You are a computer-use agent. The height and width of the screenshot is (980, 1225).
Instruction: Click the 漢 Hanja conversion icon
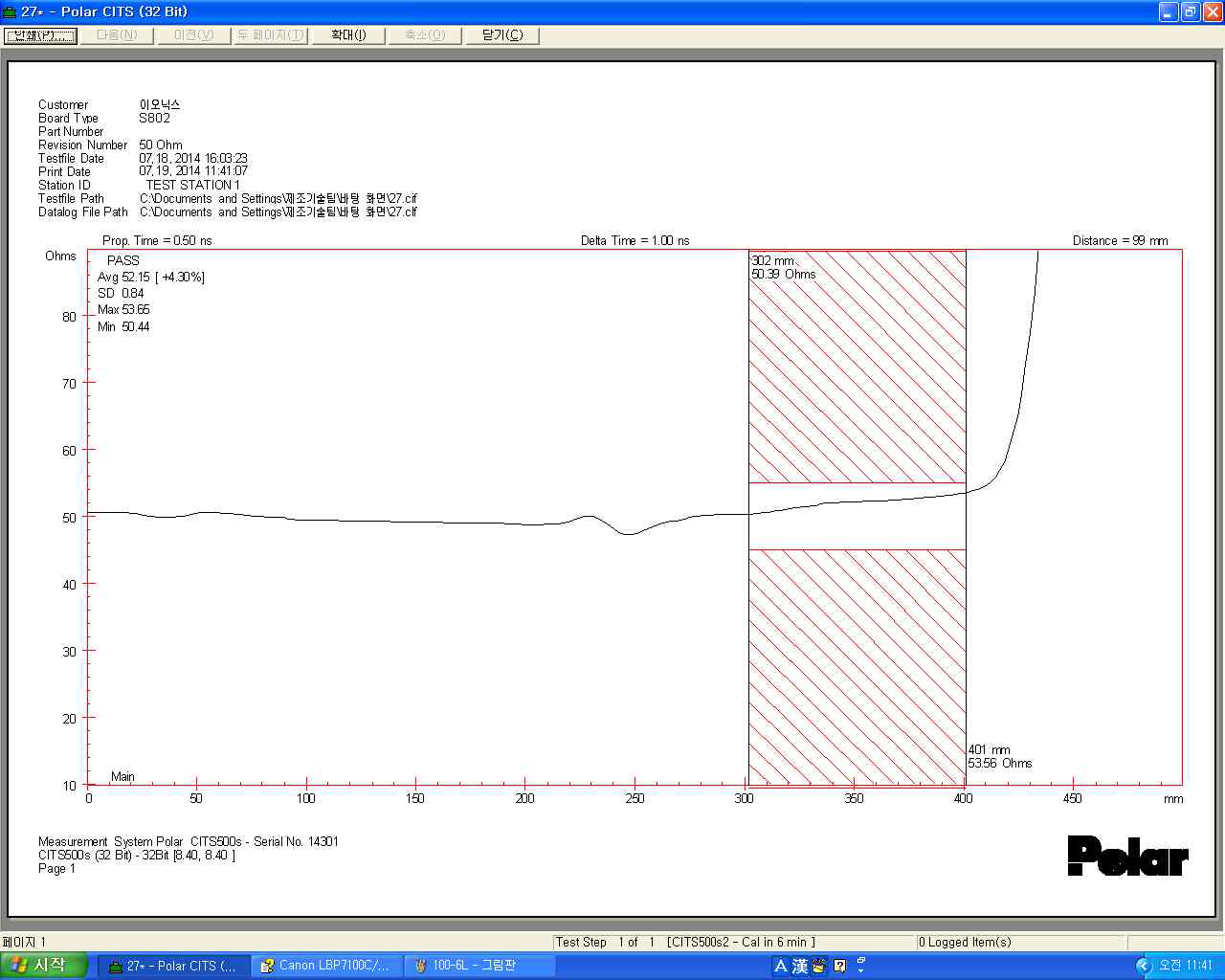(x=799, y=966)
